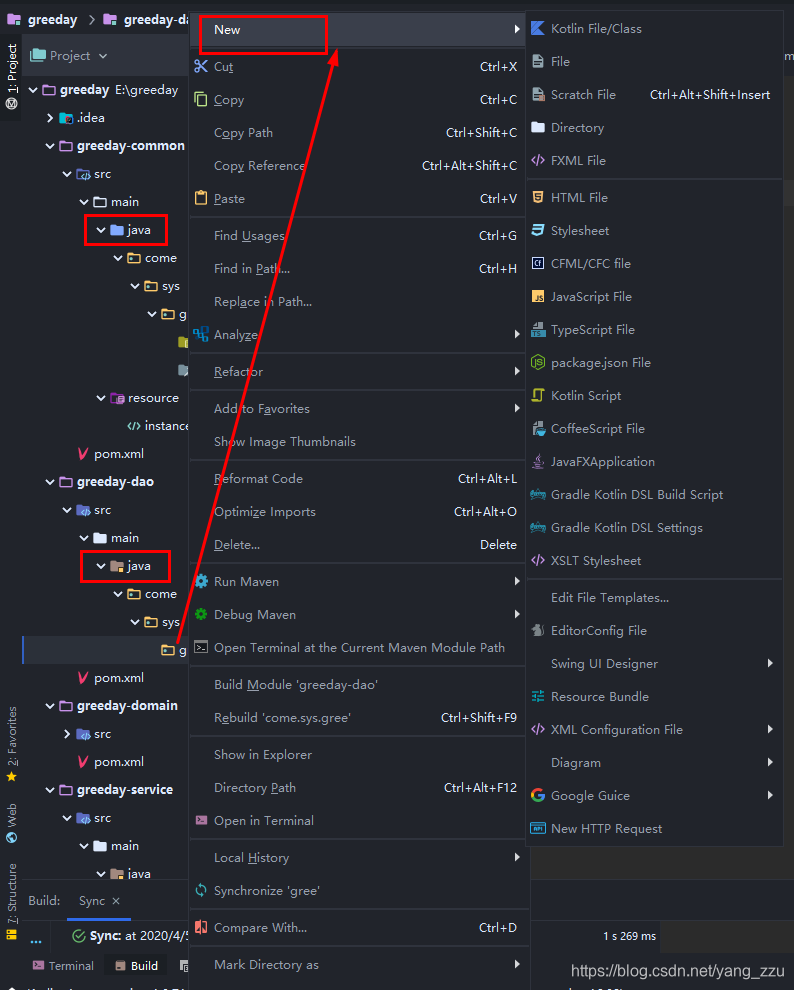Click the Google Guice icon
This screenshot has width=794, height=990.
[538, 796]
